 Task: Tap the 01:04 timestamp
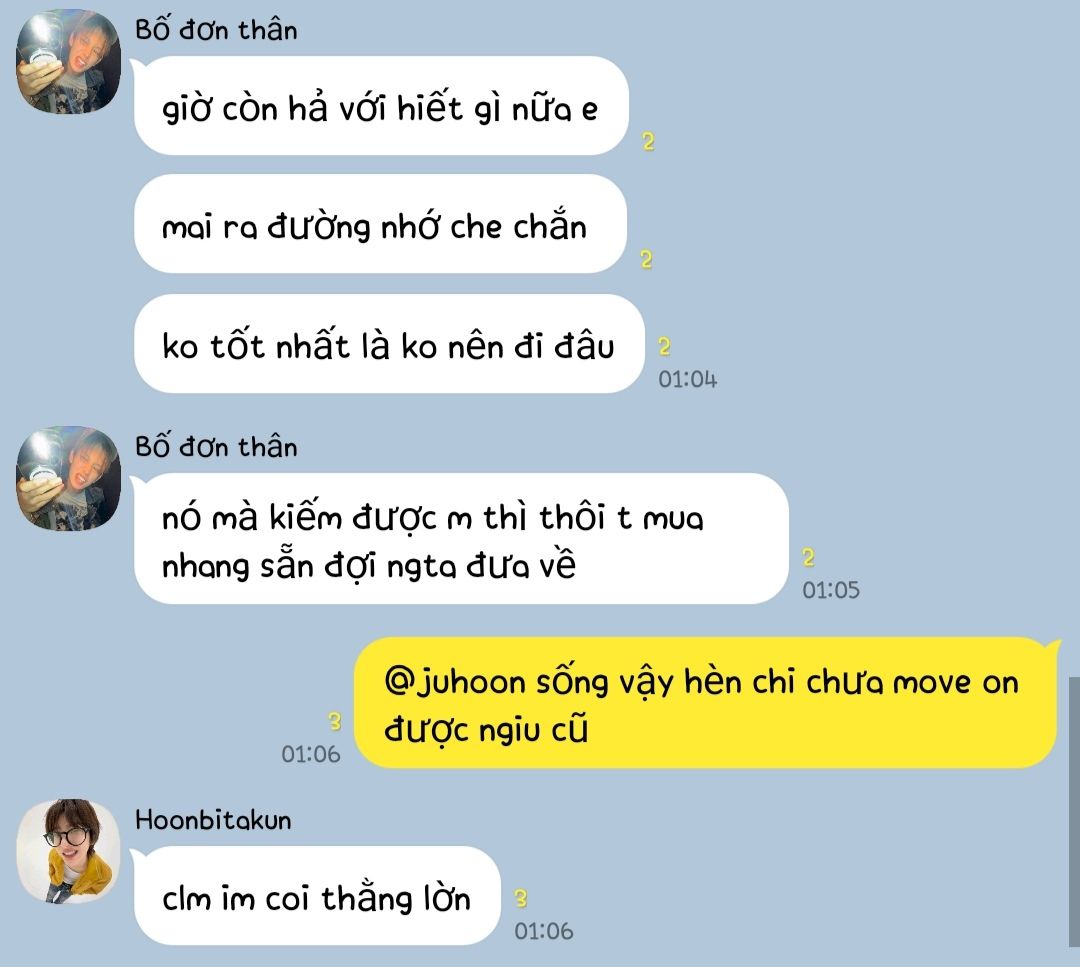pos(687,379)
